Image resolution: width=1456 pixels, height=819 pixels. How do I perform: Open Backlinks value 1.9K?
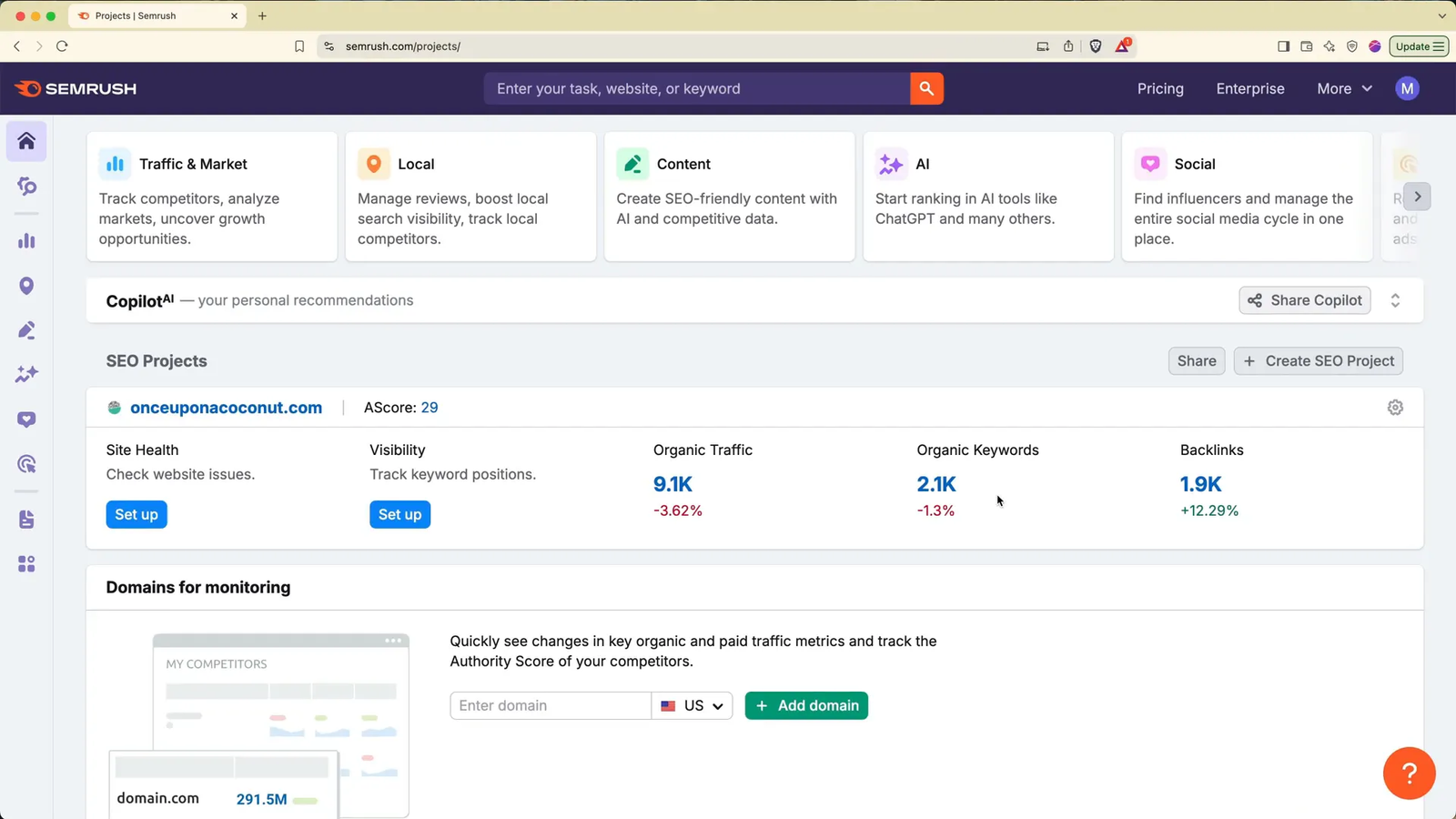1200,484
